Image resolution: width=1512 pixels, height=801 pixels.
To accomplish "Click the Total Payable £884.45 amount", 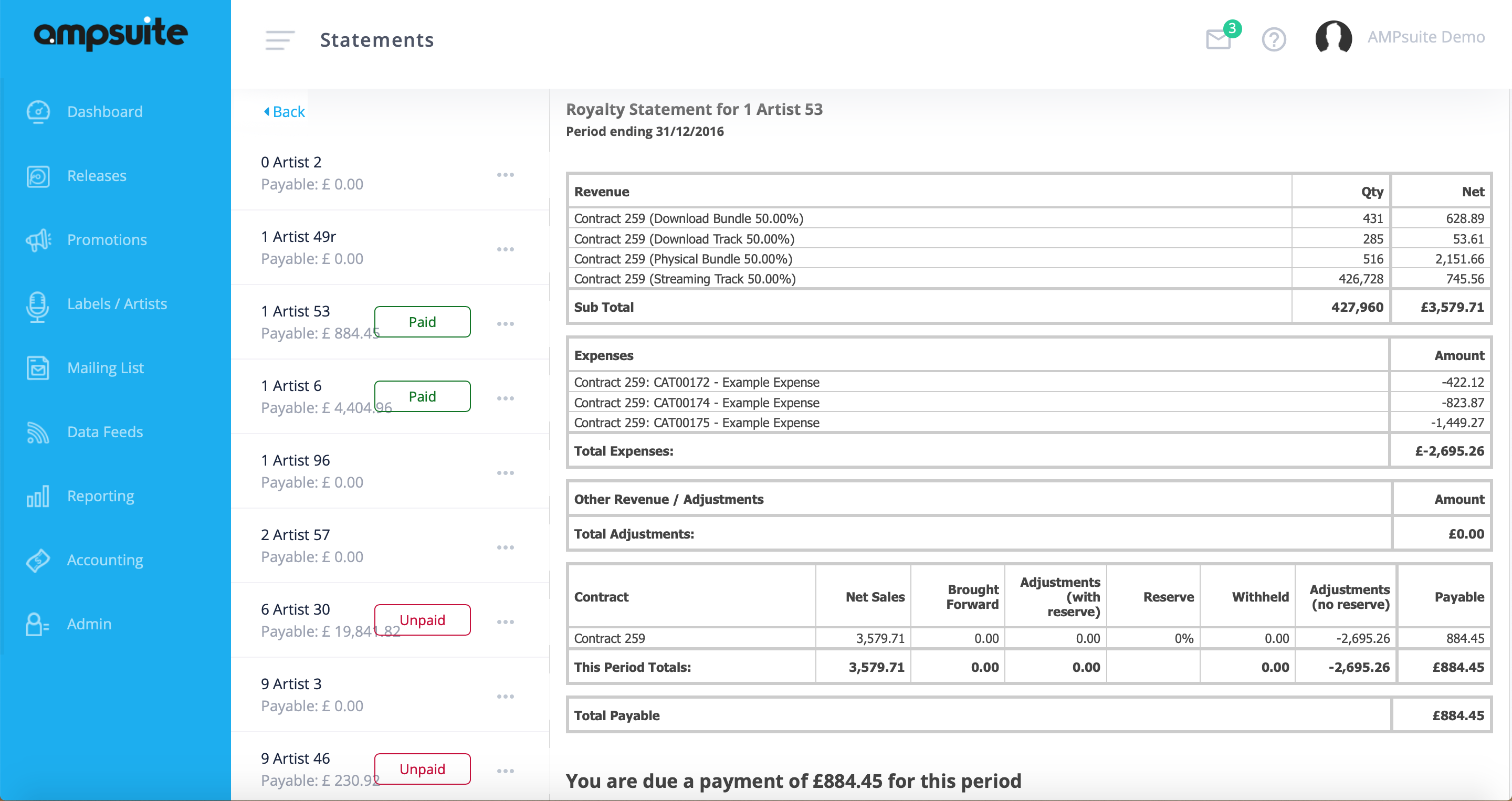I will point(1458,715).
